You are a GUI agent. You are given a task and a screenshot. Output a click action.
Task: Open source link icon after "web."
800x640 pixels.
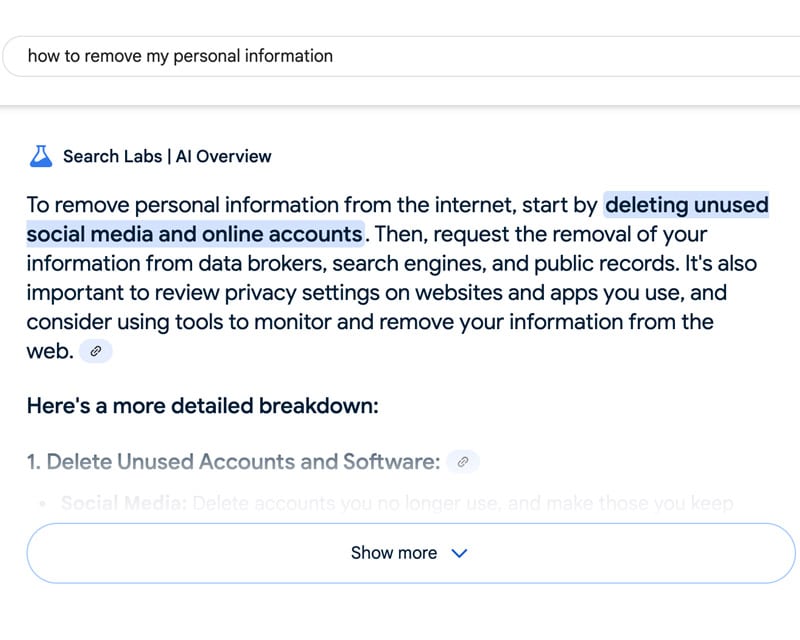(x=95, y=351)
